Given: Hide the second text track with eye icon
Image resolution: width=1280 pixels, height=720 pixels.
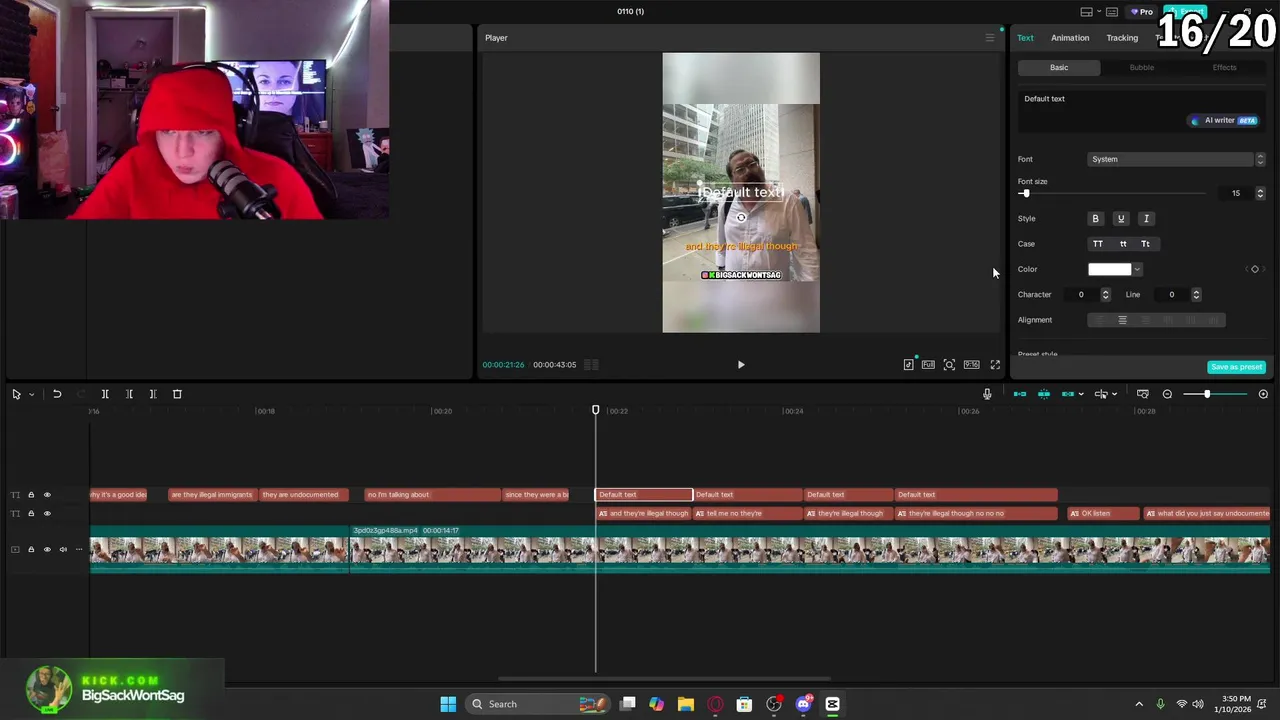Looking at the screenshot, I should click(x=47, y=514).
